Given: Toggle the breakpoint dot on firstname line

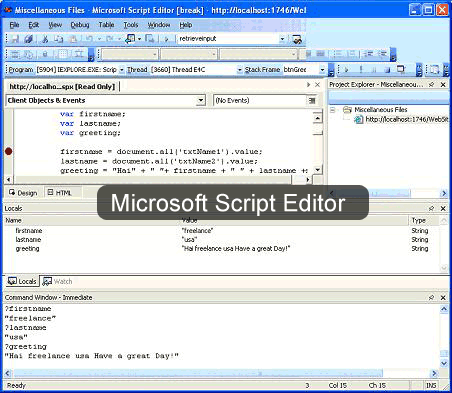Looking at the screenshot, I should pyautogui.click(x=9, y=152).
